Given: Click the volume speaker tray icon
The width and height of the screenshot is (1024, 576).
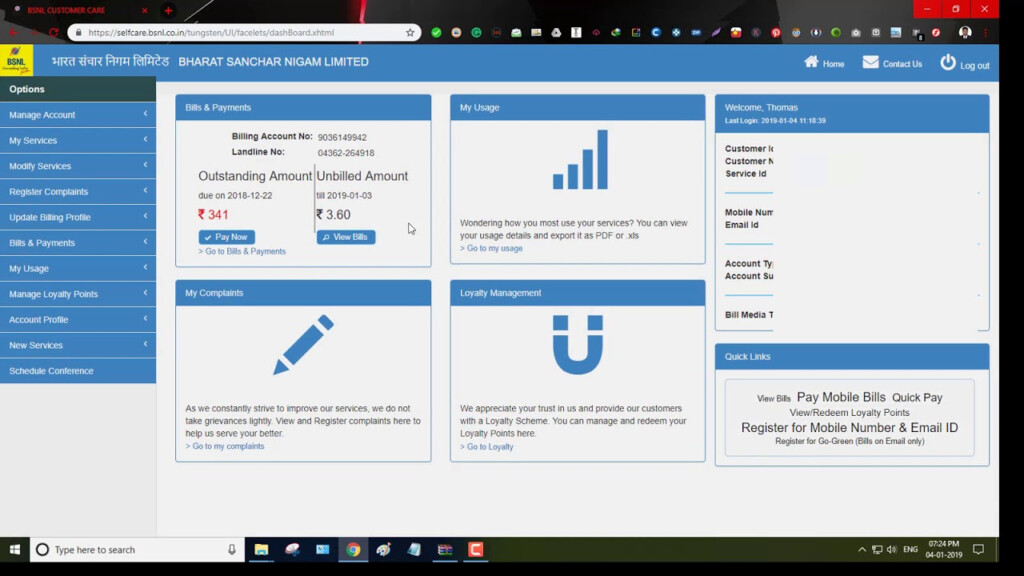Looking at the screenshot, I should coord(891,549).
